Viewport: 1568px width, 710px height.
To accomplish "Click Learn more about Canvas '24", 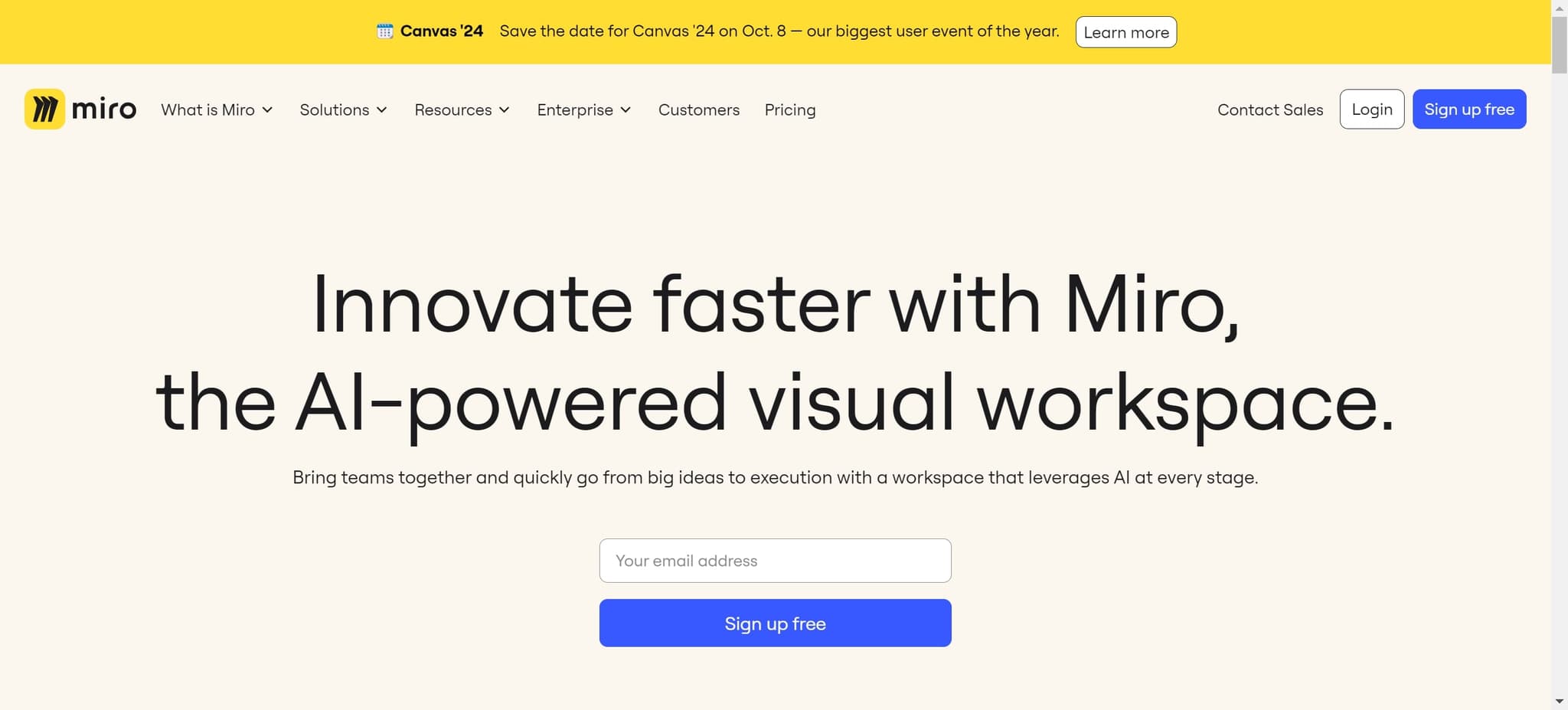I will pos(1126,31).
